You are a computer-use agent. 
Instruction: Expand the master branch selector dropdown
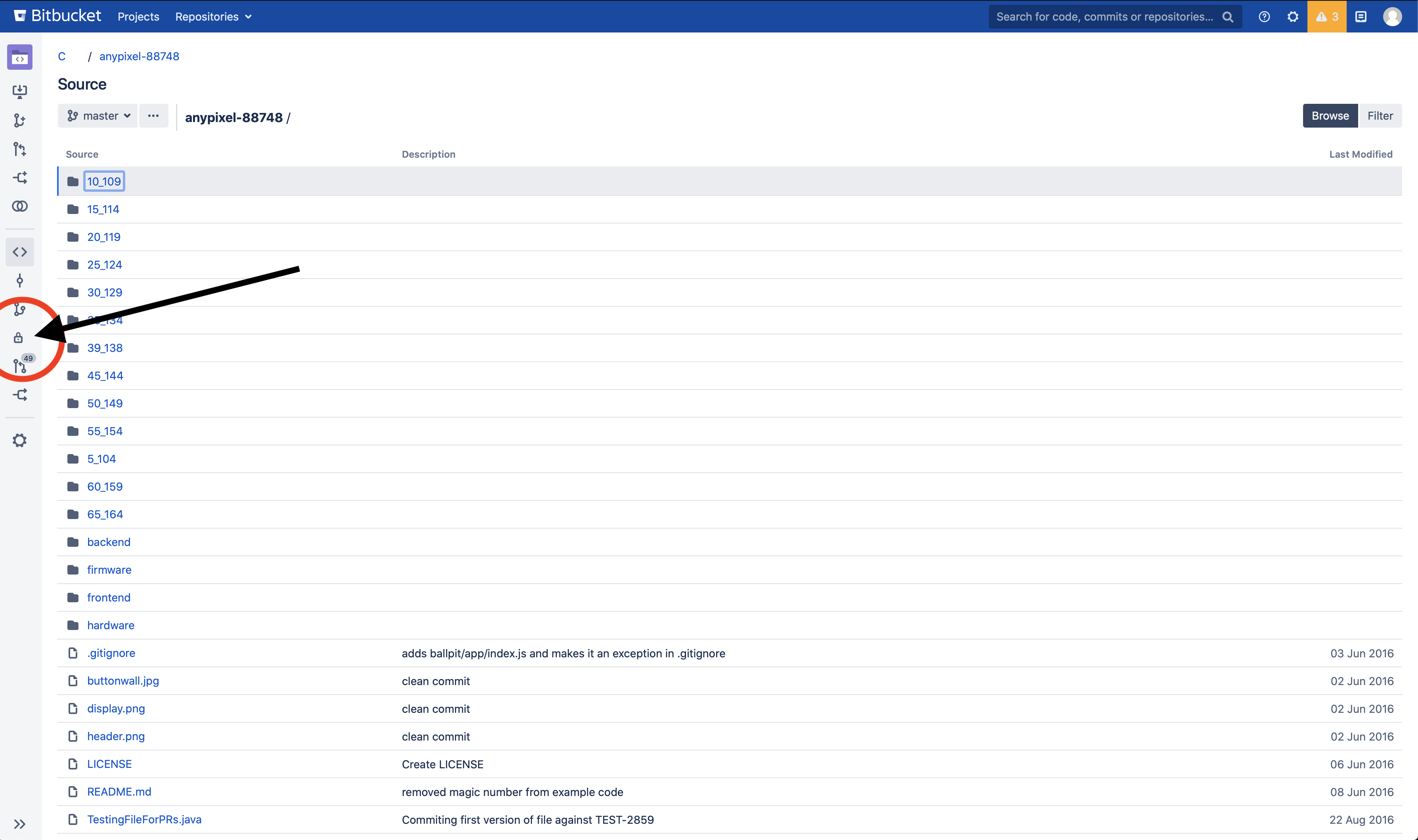[x=98, y=116]
